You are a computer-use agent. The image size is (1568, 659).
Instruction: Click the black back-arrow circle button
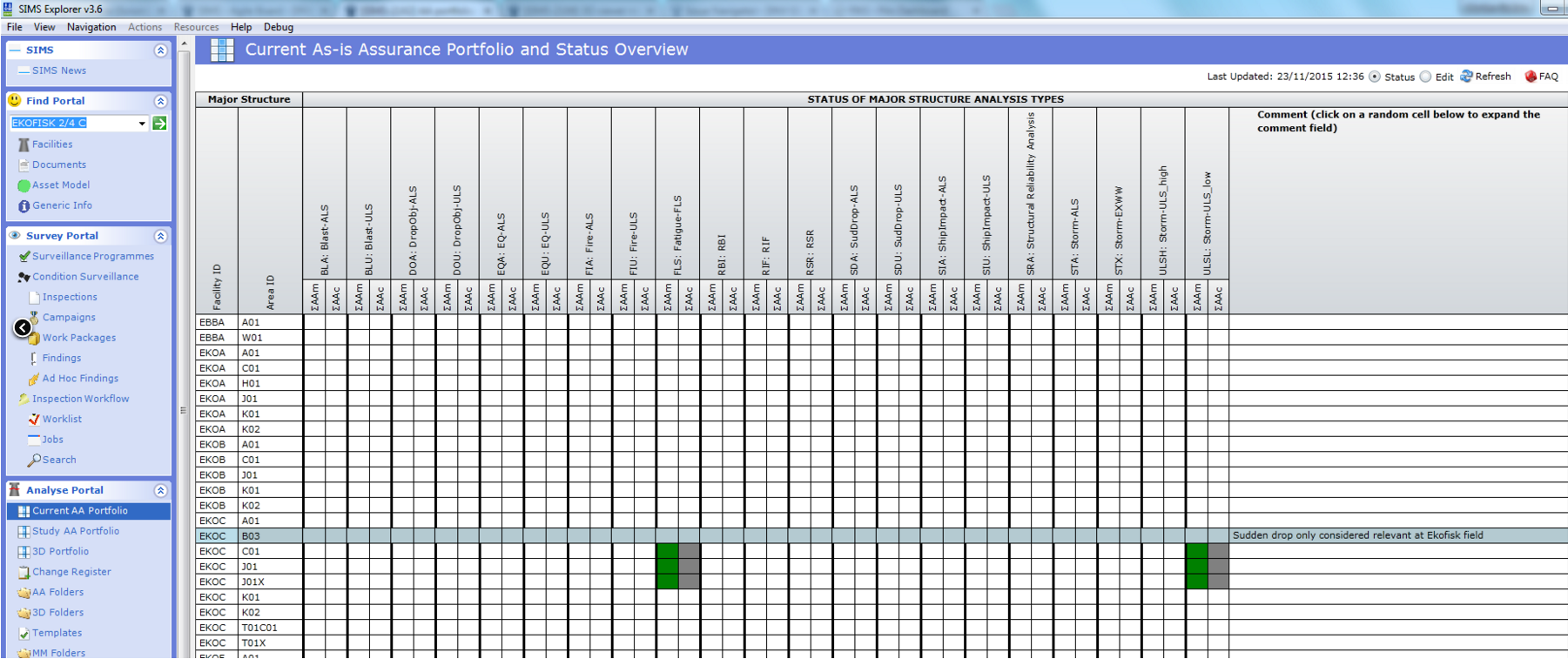click(x=22, y=328)
